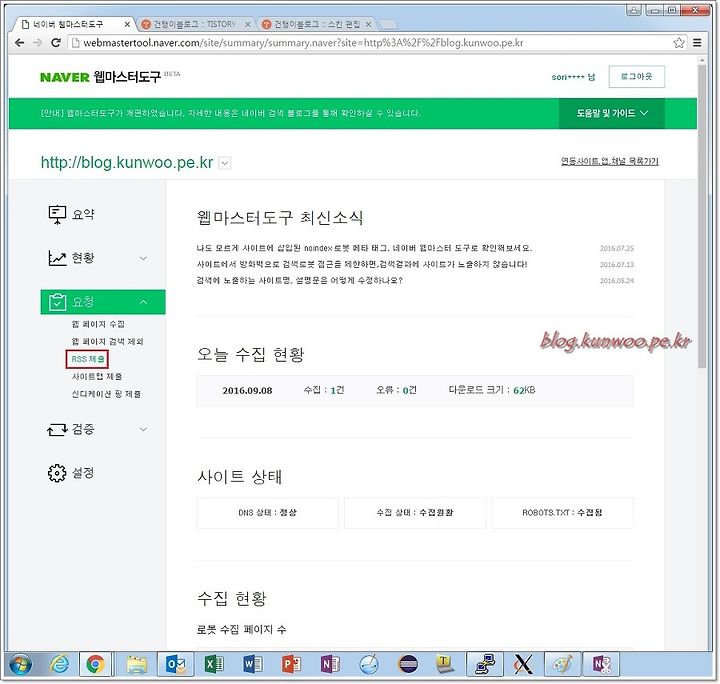Launch Internet Explorer from taskbar
The image size is (720, 684).
(x=59, y=664)
